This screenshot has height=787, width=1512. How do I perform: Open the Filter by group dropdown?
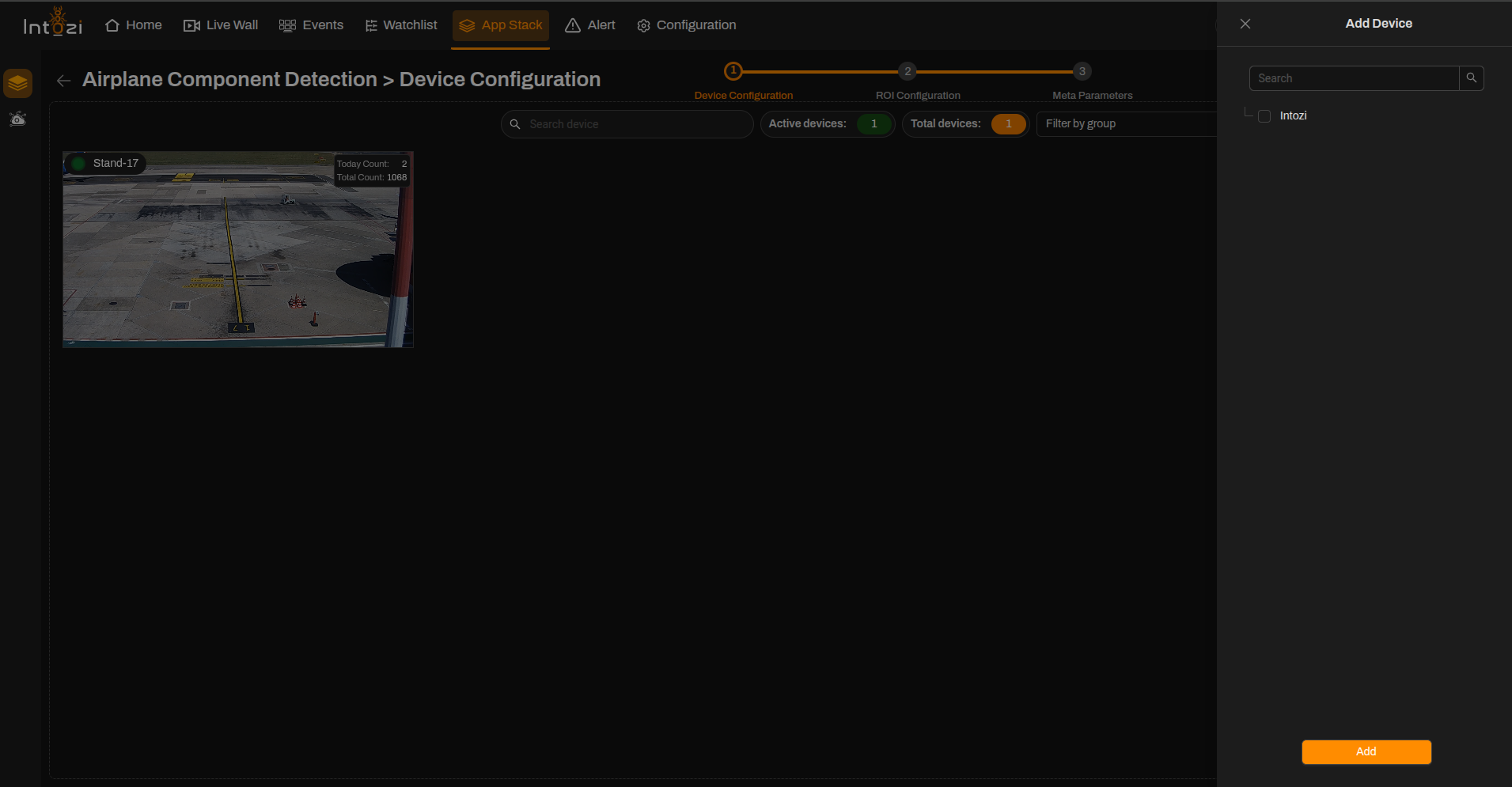click(x=1127, y=124)
